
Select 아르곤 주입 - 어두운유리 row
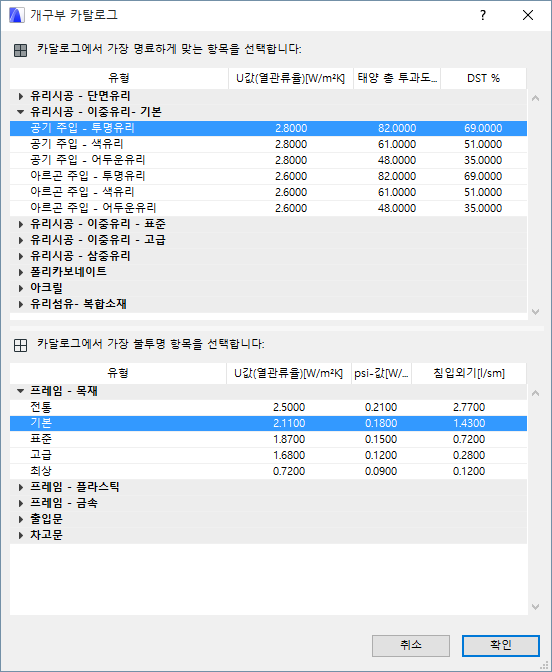click(268, 208)
